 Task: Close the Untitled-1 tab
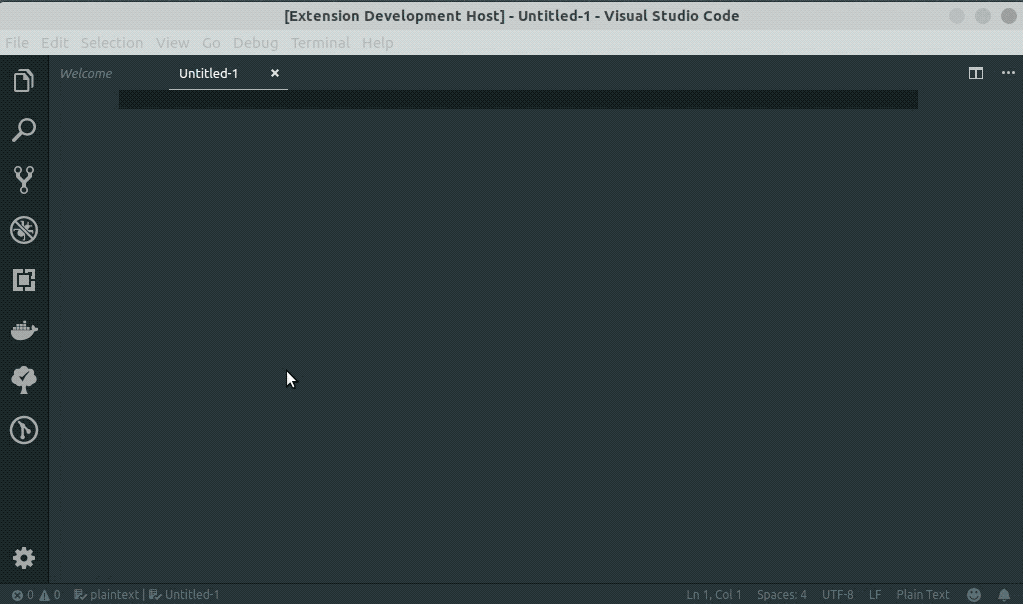click(x=275, y=73)
